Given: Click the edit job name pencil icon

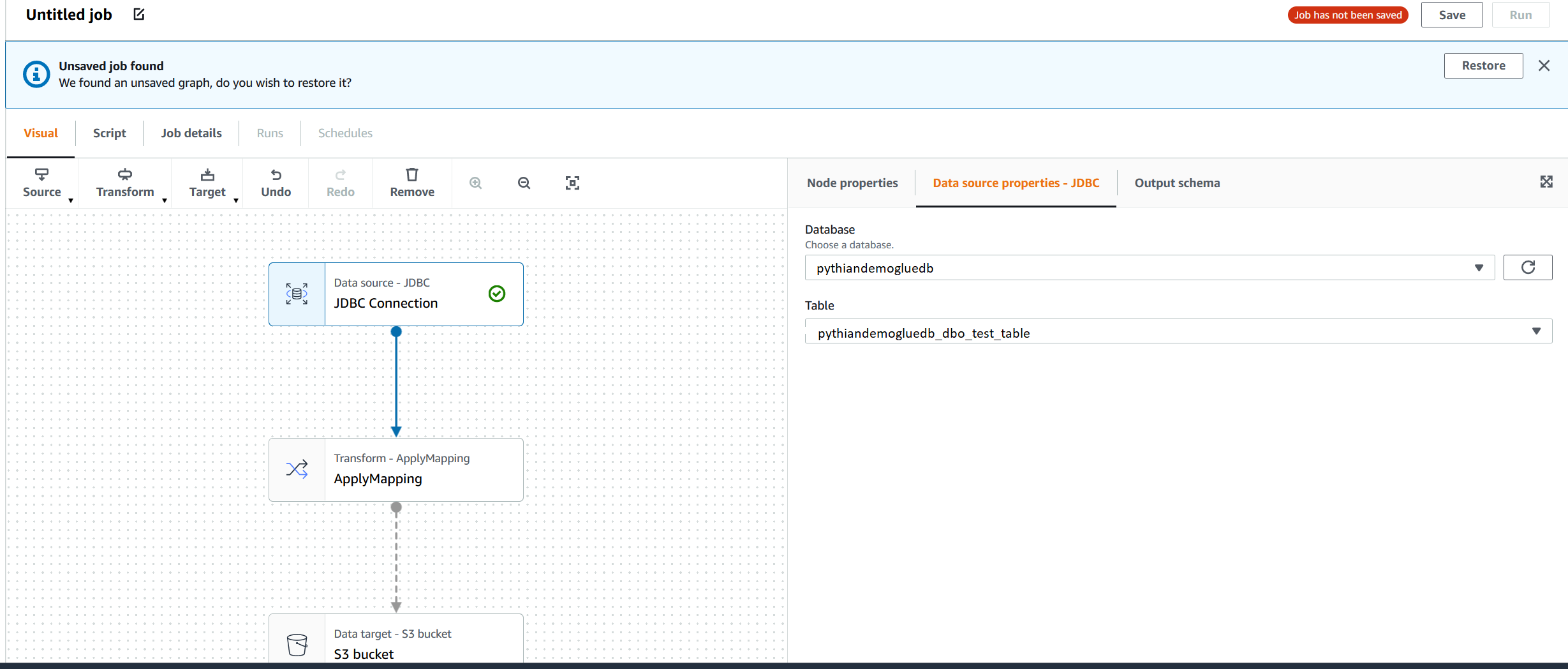Looking at the screenshot, I should [139, 14].
